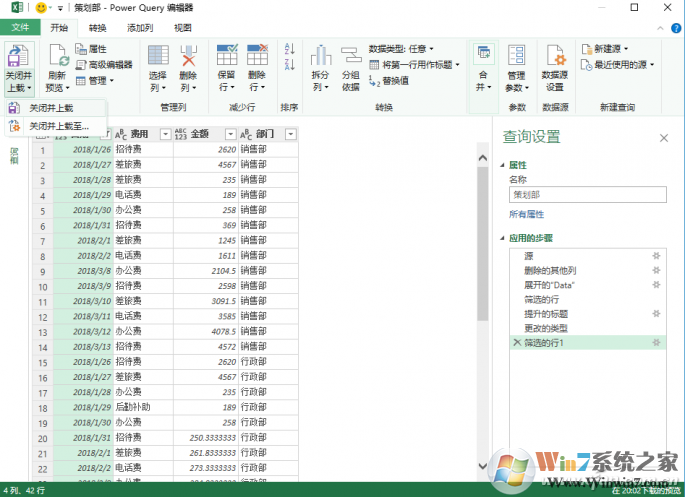Click the 删除列 (Remove Columns) icon
This screenshot has height=497, width=685.
(x=188, y=55)
